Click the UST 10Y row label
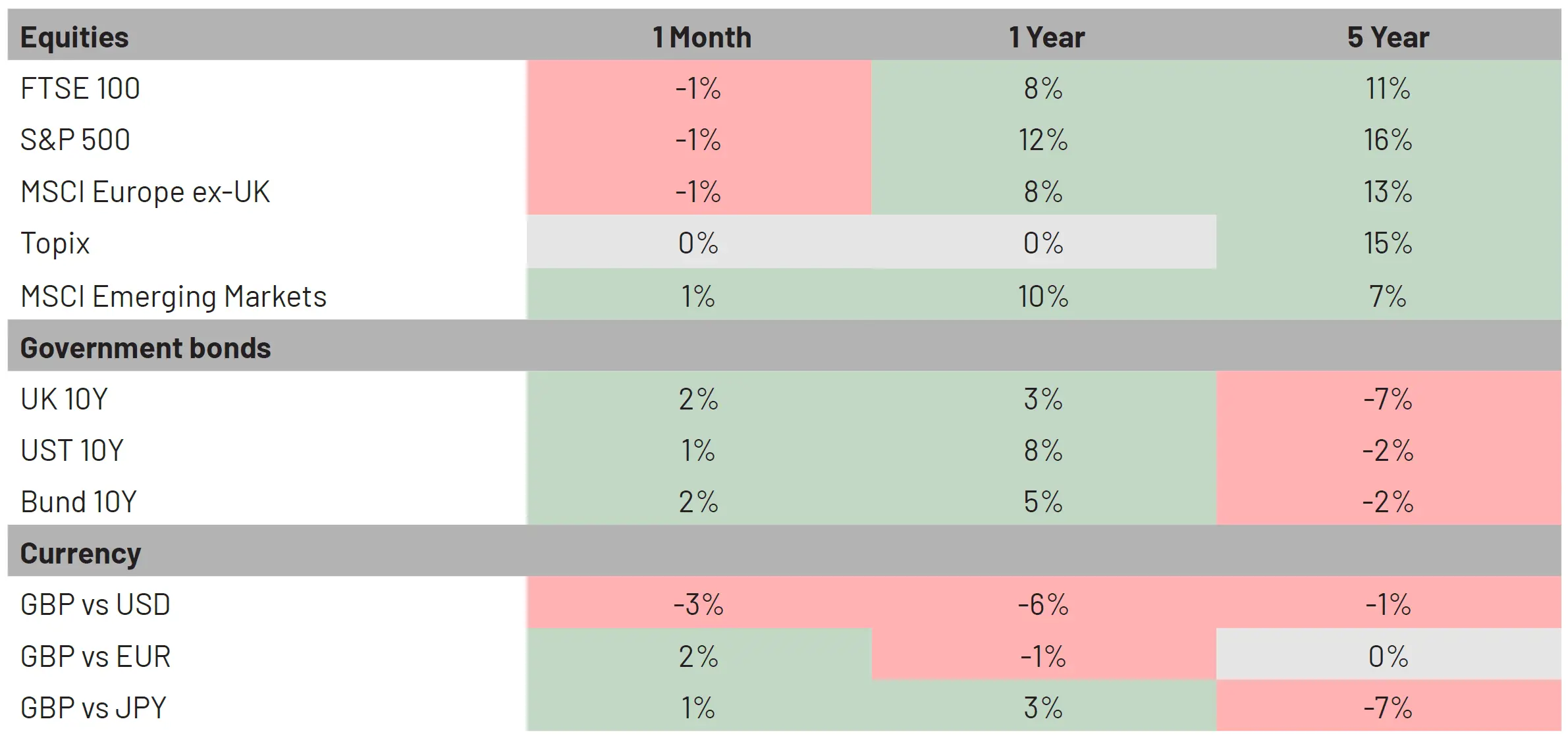1568x740 pixels. click(x=72, y=450)
